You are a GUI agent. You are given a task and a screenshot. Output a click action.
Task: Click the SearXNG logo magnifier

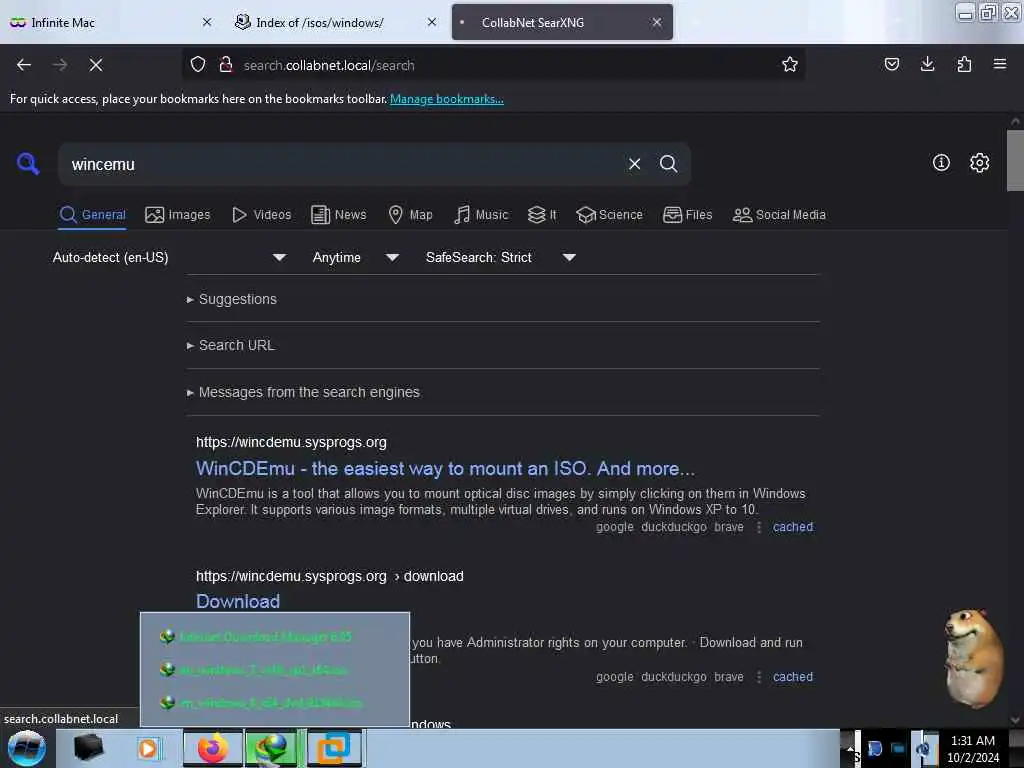pyautogui.click(x=28, y=164)
